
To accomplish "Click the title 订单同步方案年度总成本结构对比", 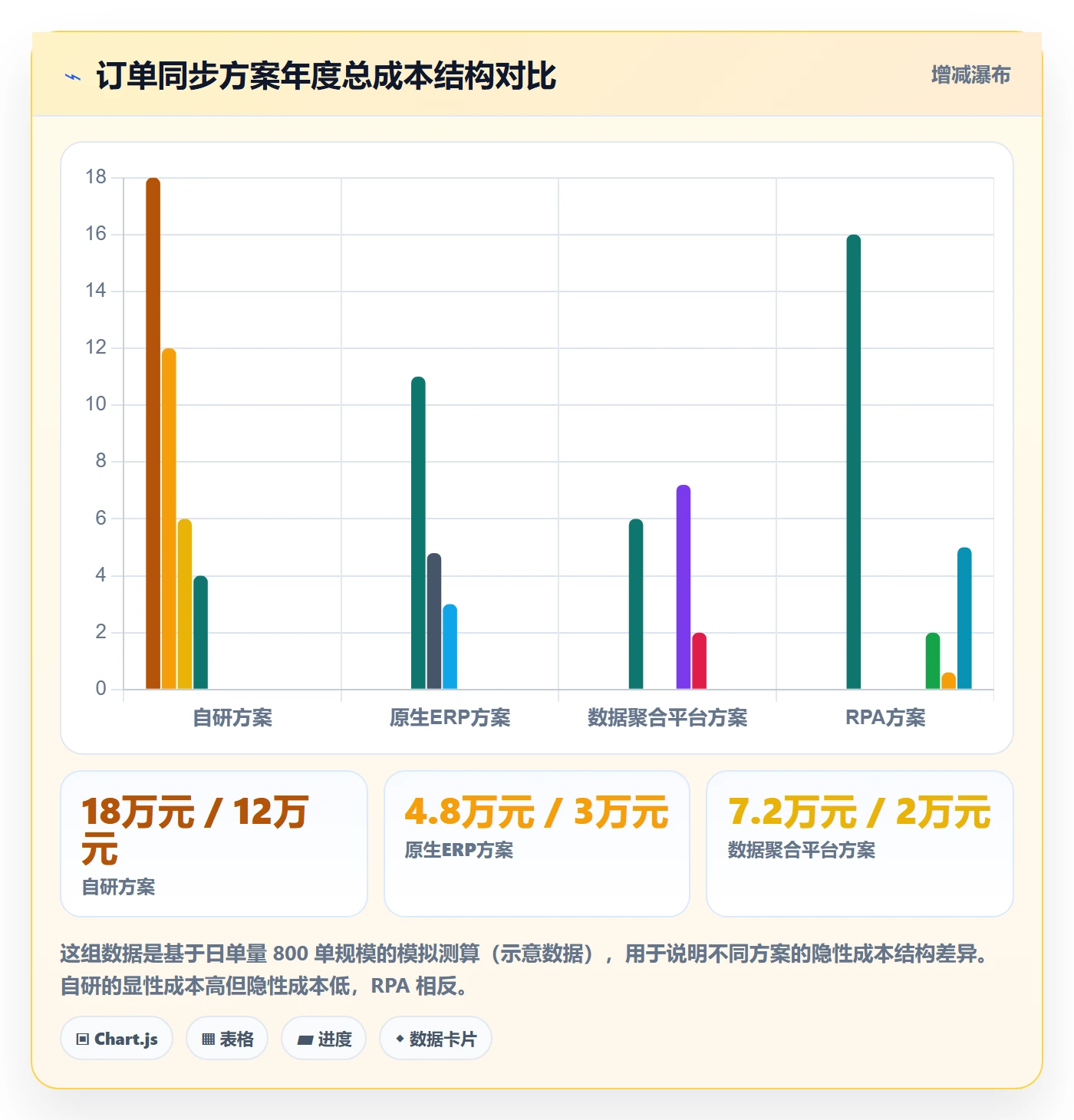I will point(326,76).
